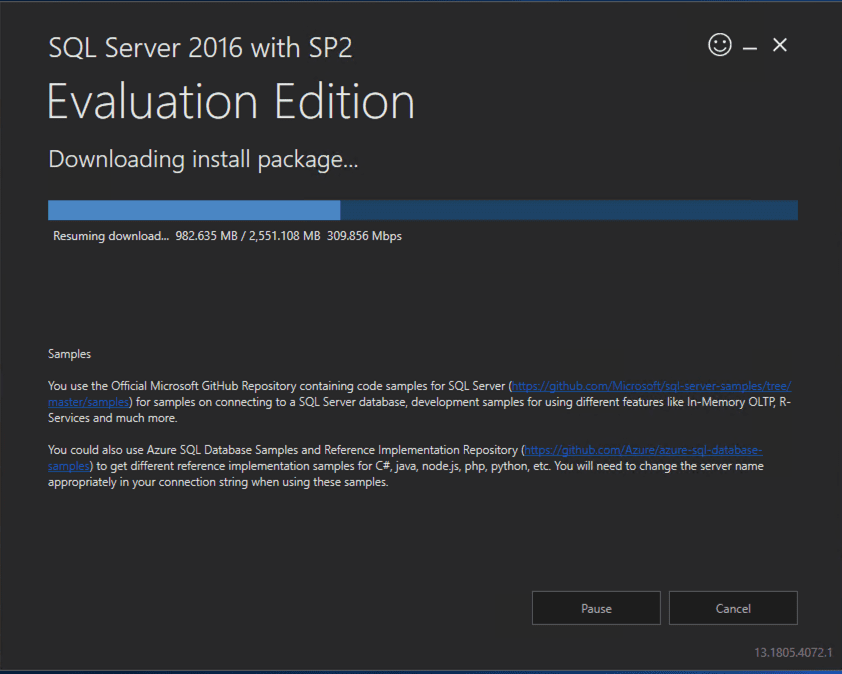
Task: Click the smiley feedback icon
Action: [719, 45]
